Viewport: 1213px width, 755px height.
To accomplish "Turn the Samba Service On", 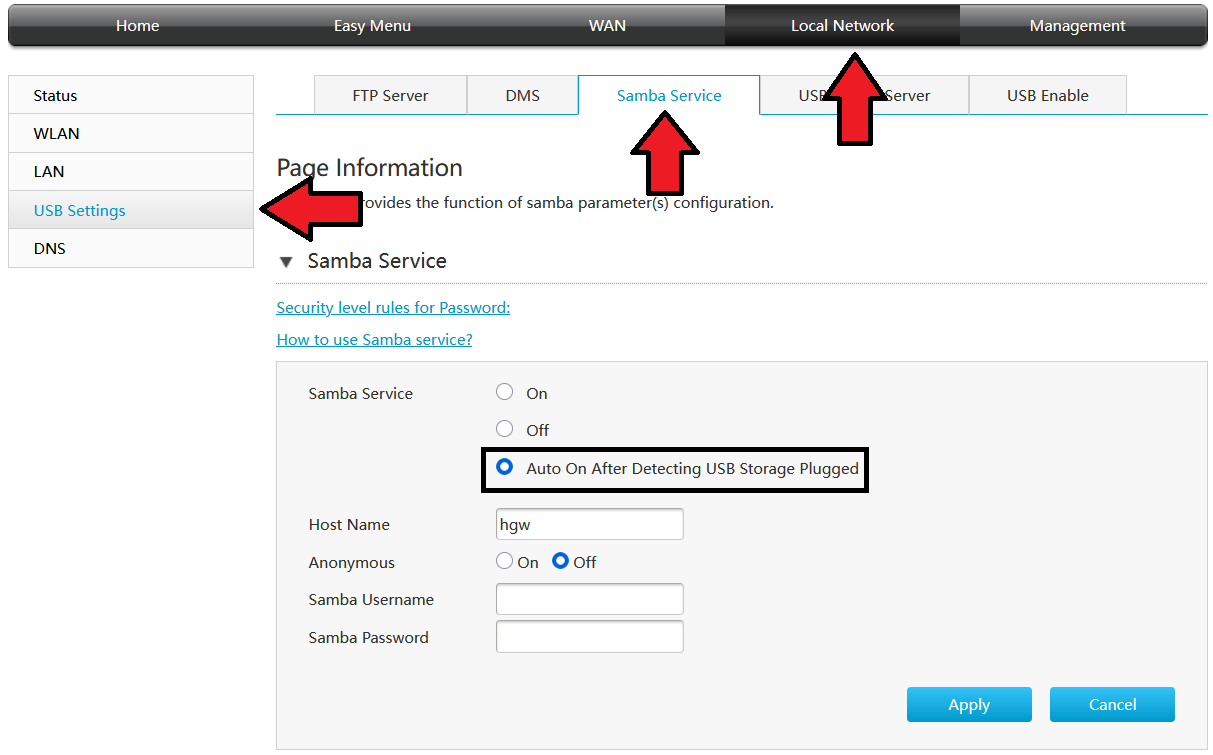I will pos(504,391).
